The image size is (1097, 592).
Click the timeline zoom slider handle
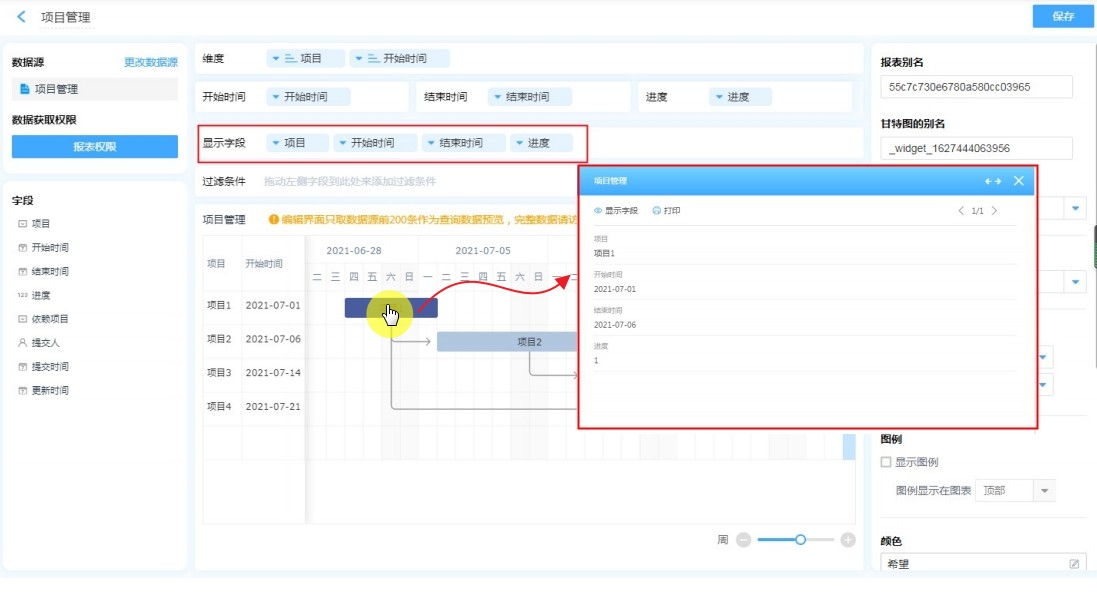click(800, 540)
